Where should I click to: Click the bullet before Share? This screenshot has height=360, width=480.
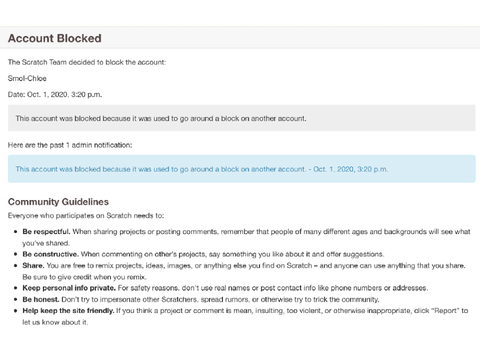point(15,266)
